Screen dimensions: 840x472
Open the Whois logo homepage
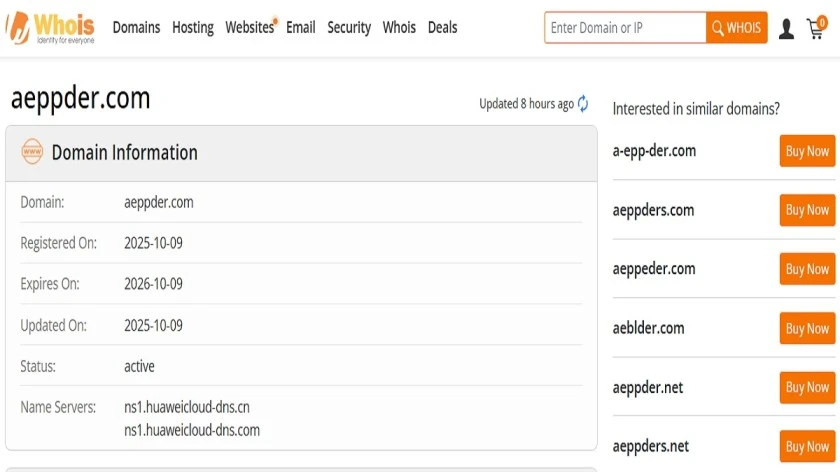coord(50,28)
